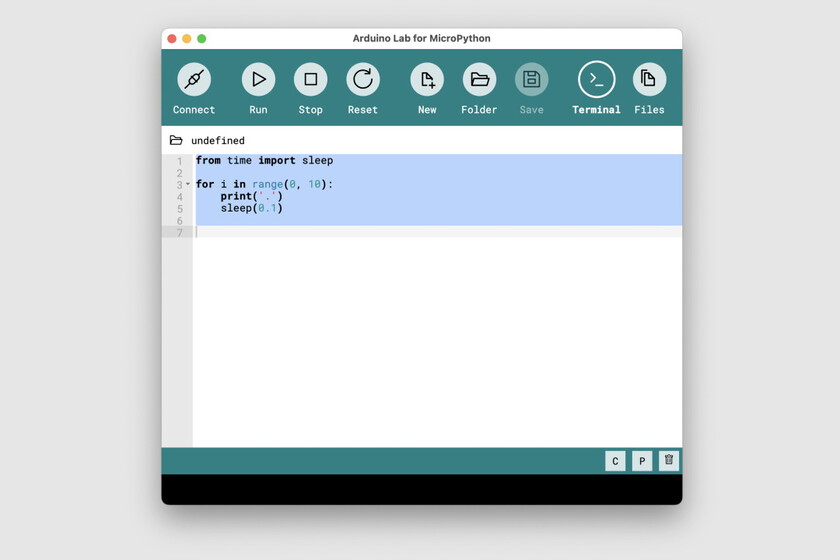Click the green macOS zoom button
Viewport: 840px width, 560px height.
click(202, 39)
